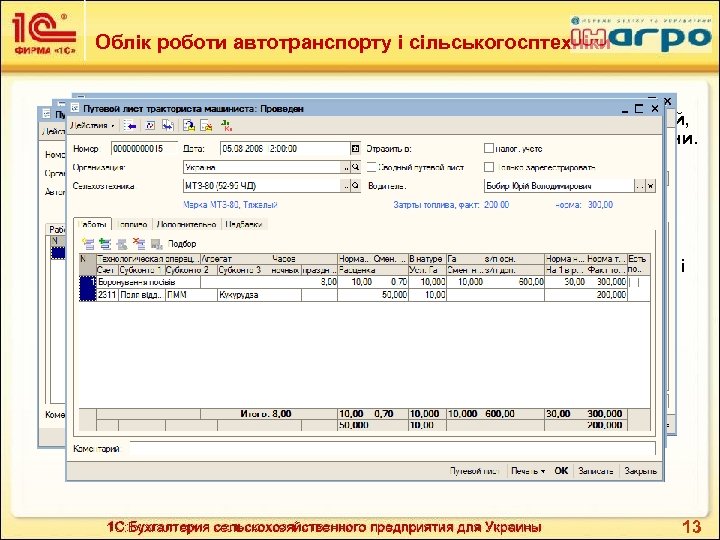Click magnifier icon beside Сельхозтехника field

(x=355, y=186)
